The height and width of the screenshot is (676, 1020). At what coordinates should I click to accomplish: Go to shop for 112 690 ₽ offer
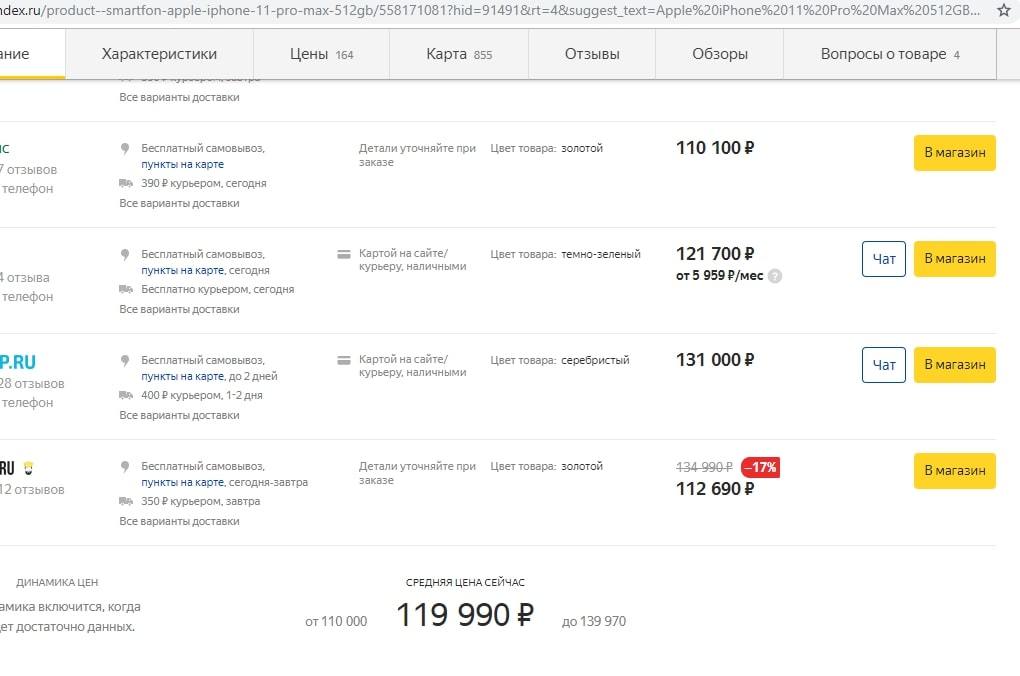tap(954, 471)
